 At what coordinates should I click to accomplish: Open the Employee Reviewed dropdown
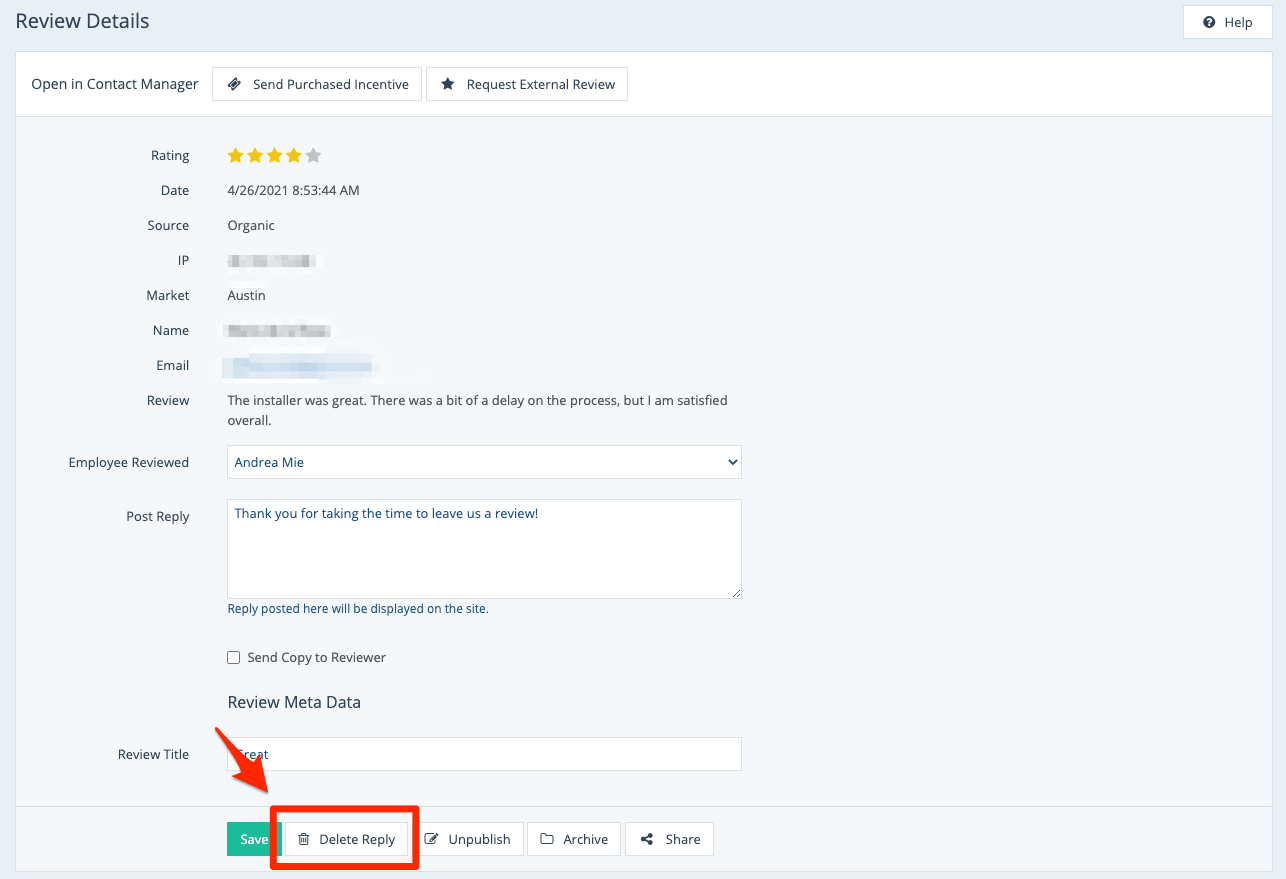pos(484,462)
